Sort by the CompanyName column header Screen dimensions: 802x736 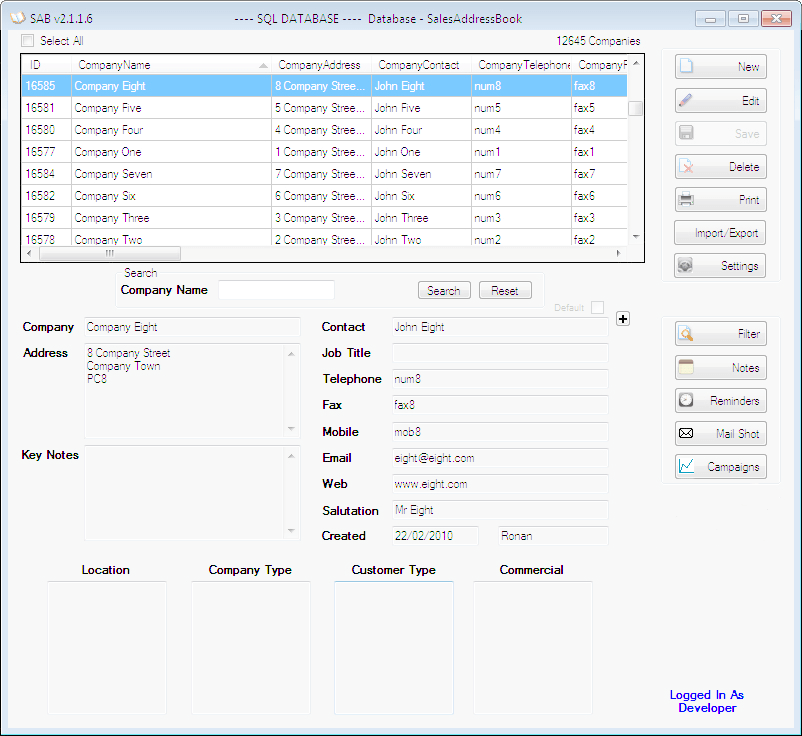(x=171, y=65)
